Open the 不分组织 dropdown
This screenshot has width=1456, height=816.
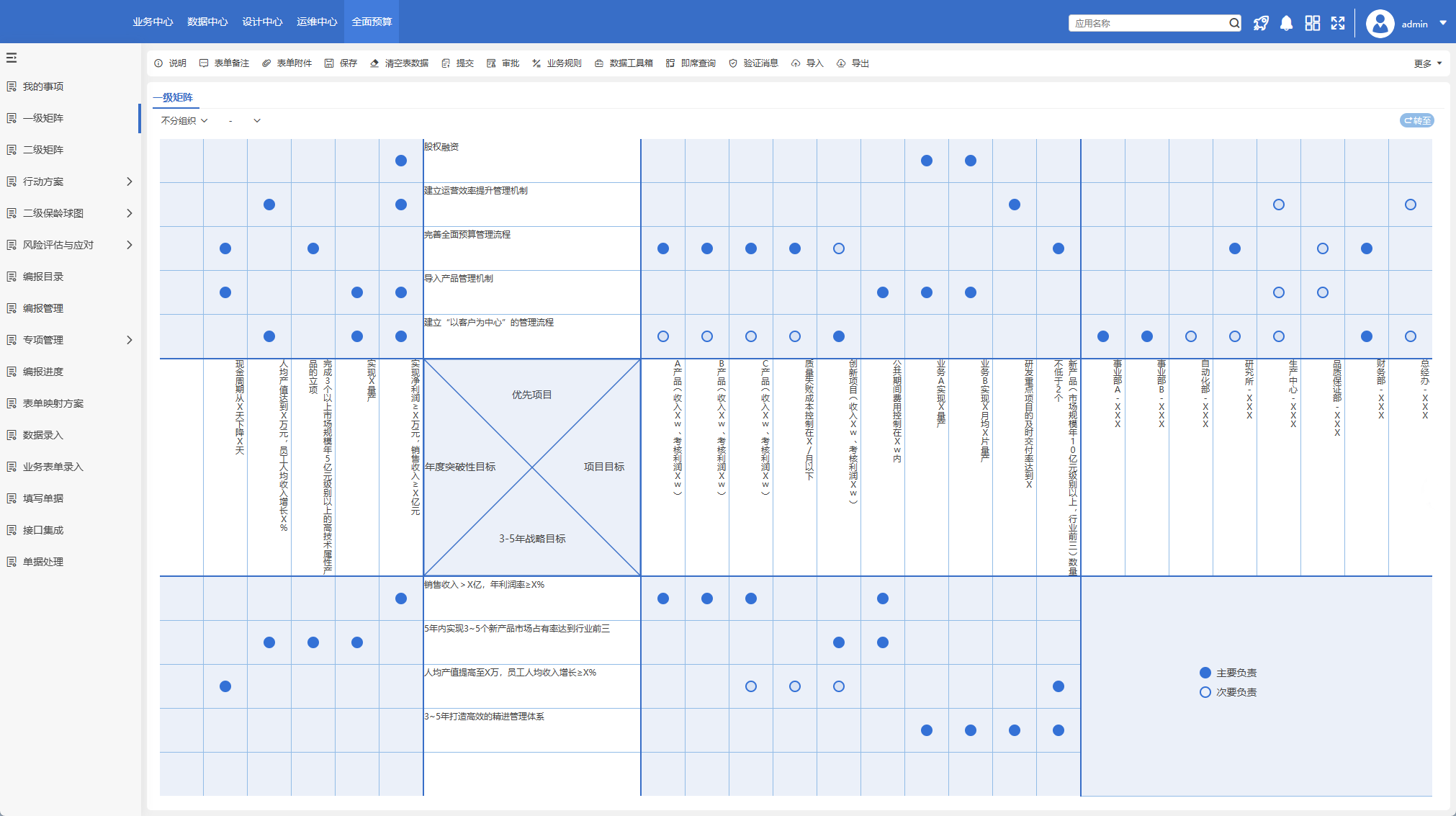[x=184, y=120]
